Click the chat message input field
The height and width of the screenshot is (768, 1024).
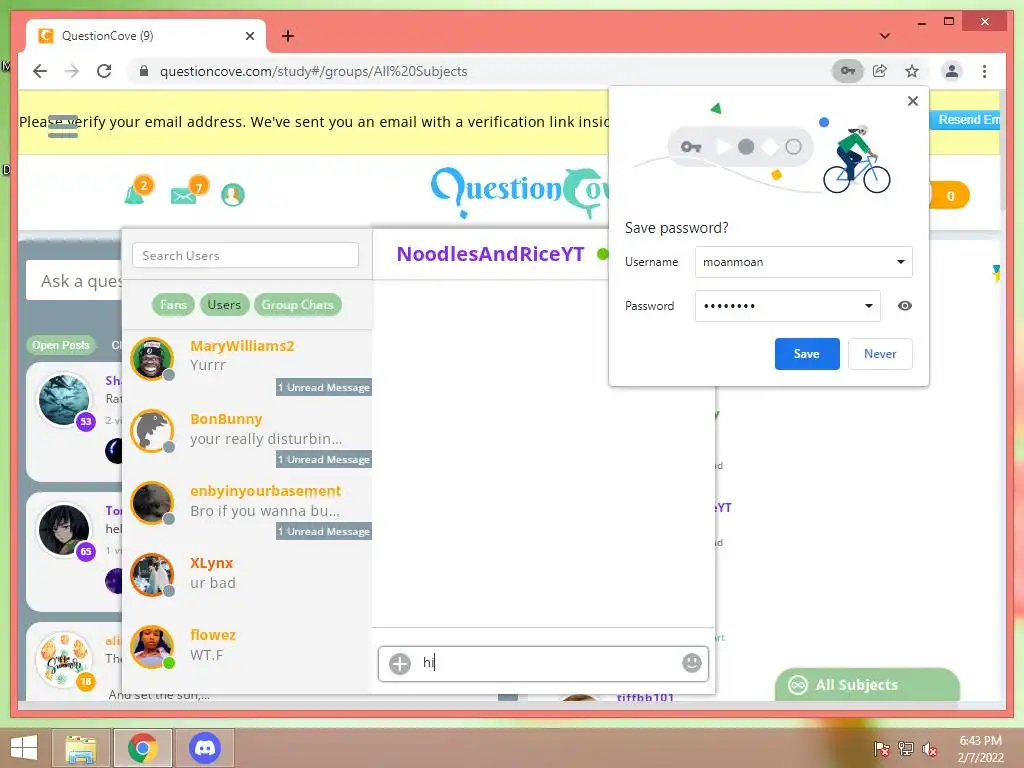click(545, 663)
